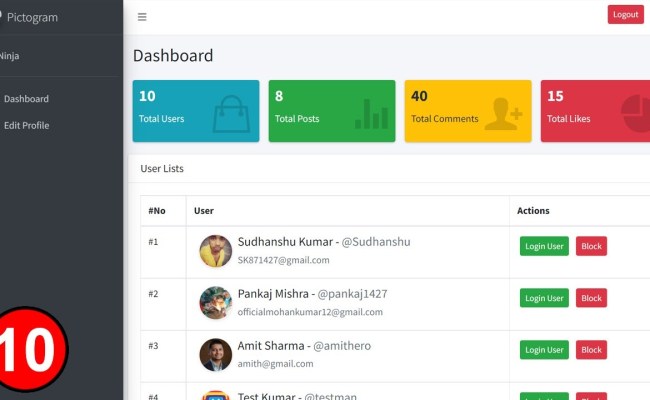
Task: Select the Total Likes card label
Action: 568,119
